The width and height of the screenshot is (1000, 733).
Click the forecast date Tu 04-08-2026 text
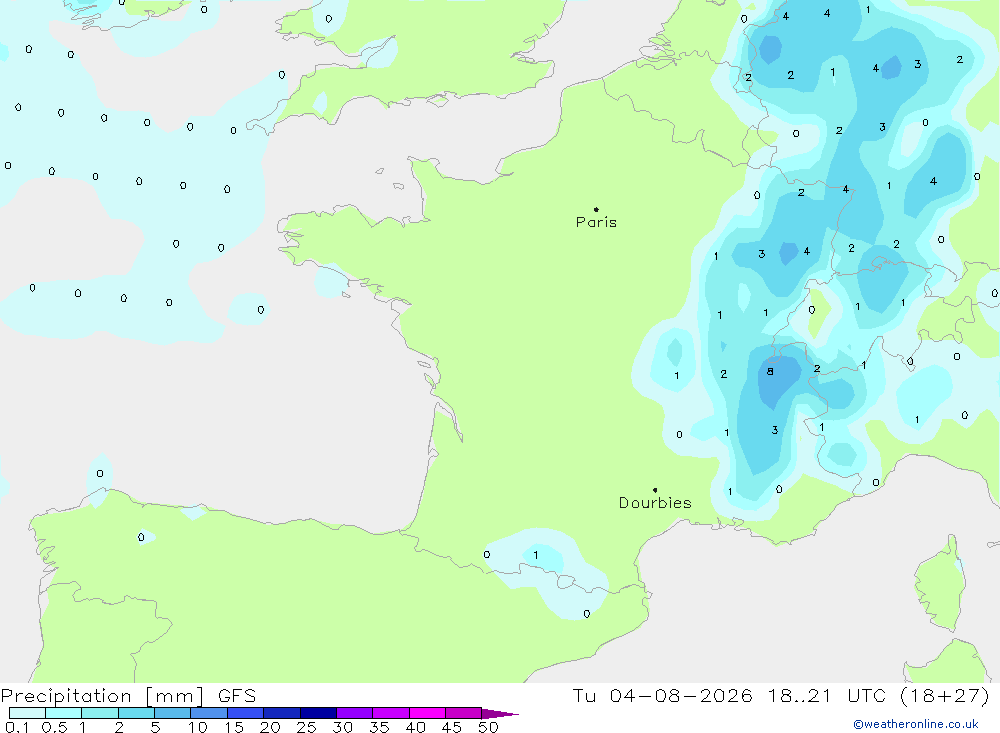[x=662, y=695]
